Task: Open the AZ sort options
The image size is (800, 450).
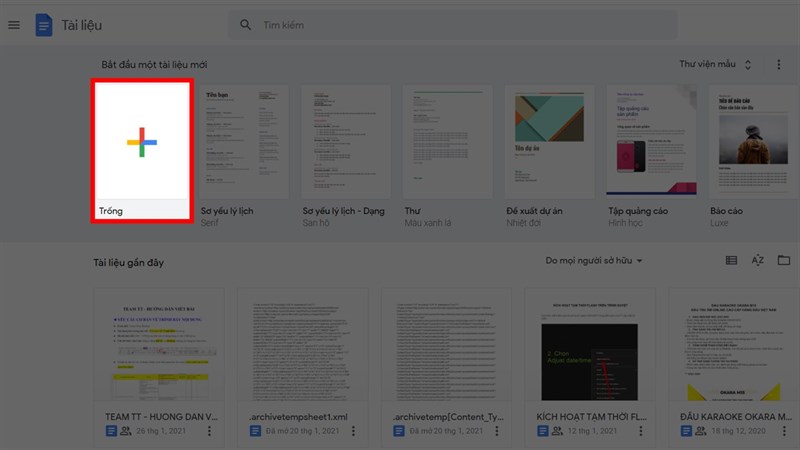Action: [x=758, y=260]
